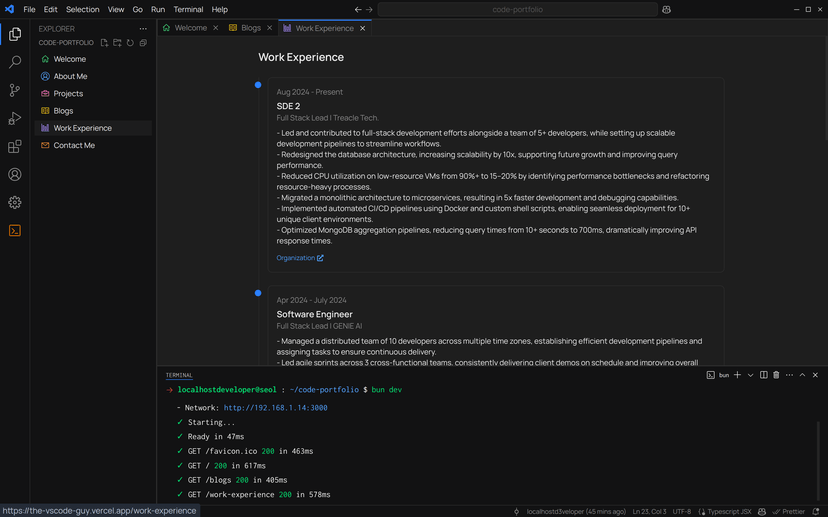Open the Terminal menu
The image size is (828, 517).
[188, 10]
